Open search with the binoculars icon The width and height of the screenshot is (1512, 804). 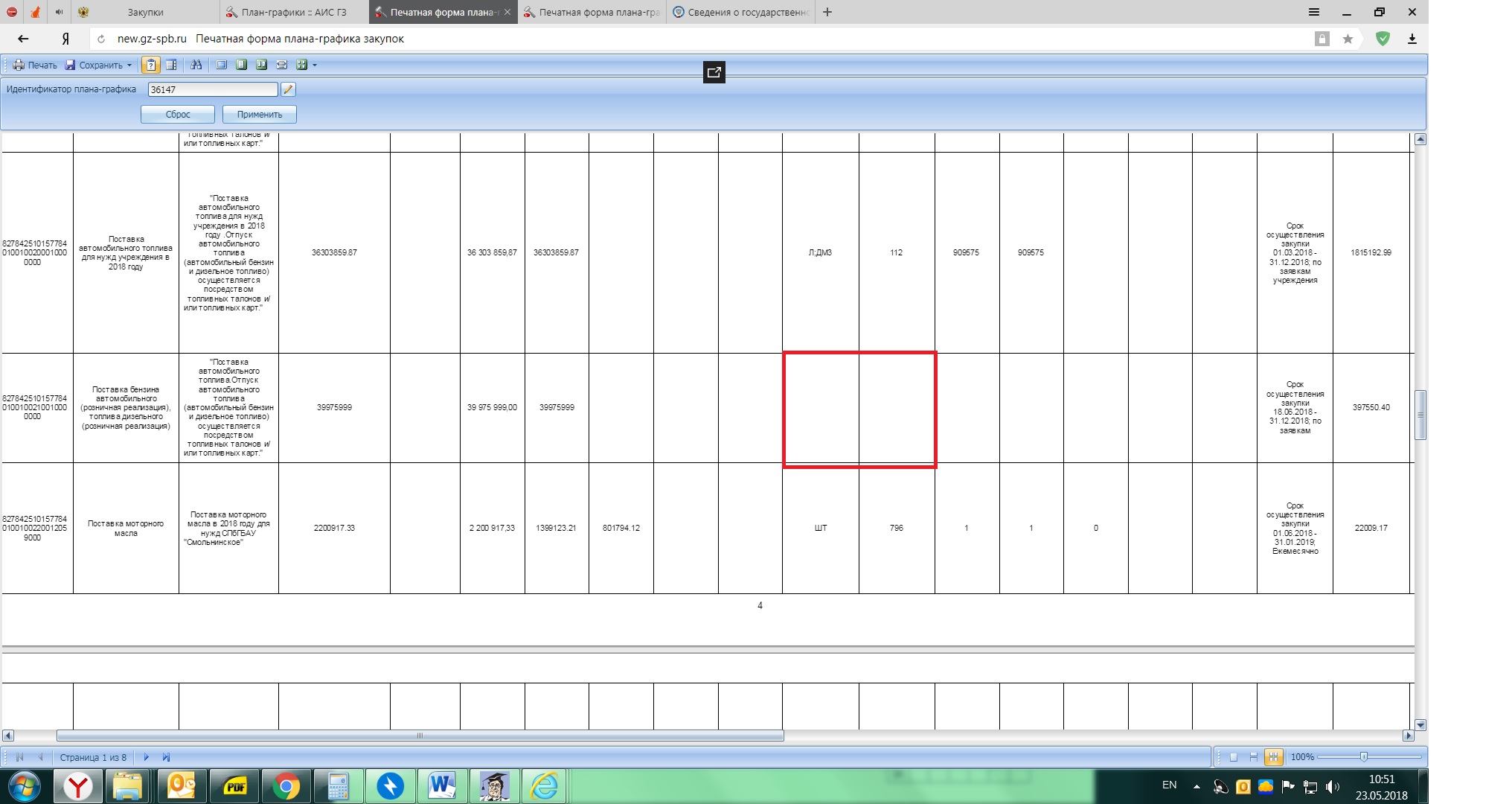tap(196, 65)
